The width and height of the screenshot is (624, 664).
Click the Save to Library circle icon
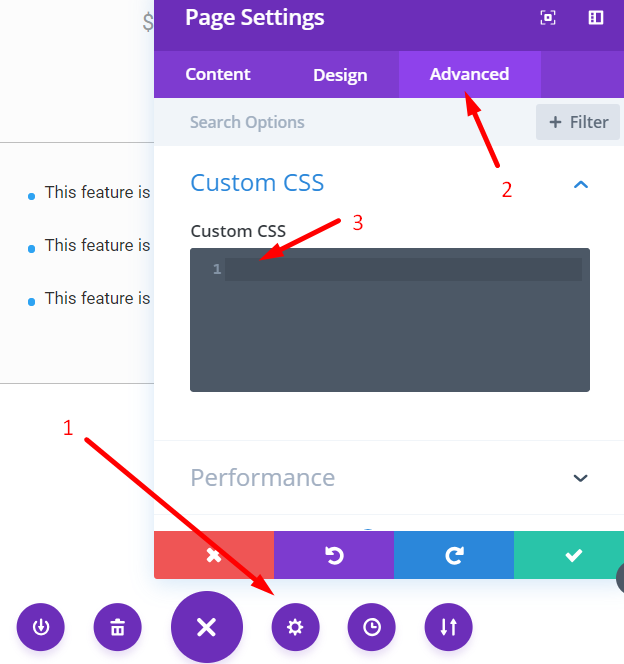(x=41, y=627)
